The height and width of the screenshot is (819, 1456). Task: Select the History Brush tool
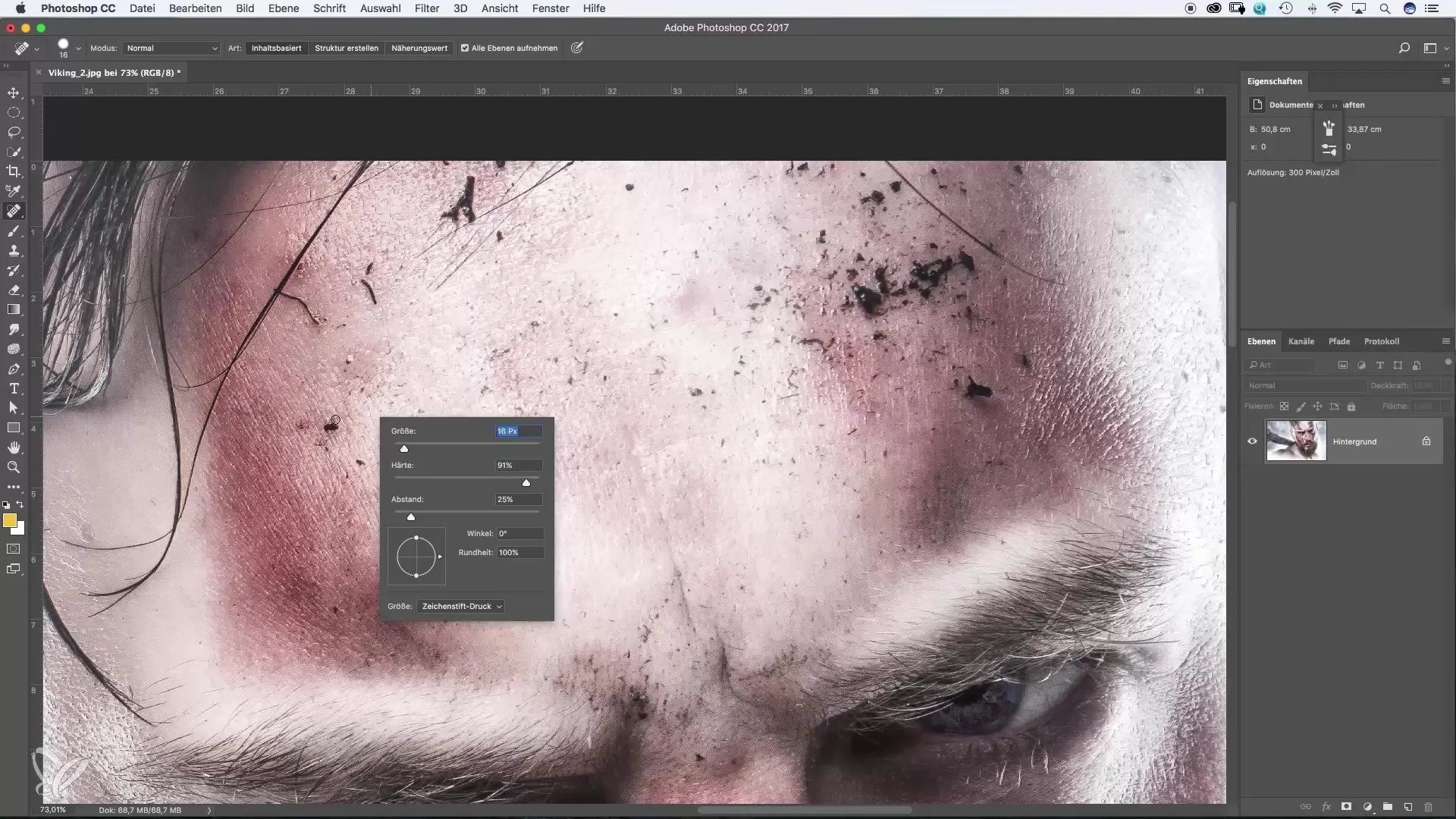[14, 270]
